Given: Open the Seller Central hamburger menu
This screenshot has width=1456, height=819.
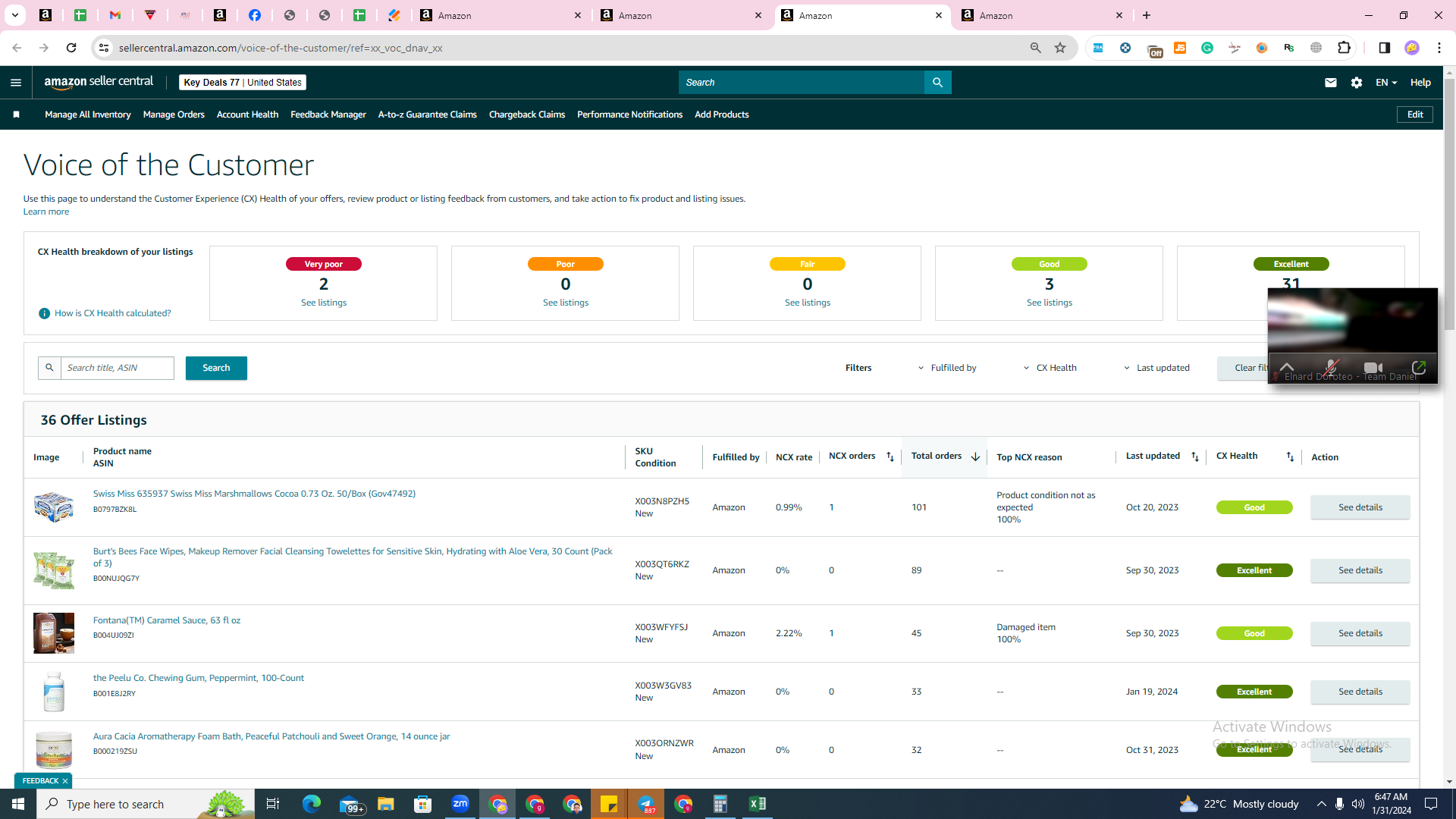Looking at the screenshot, I should [x=16, y=83].
